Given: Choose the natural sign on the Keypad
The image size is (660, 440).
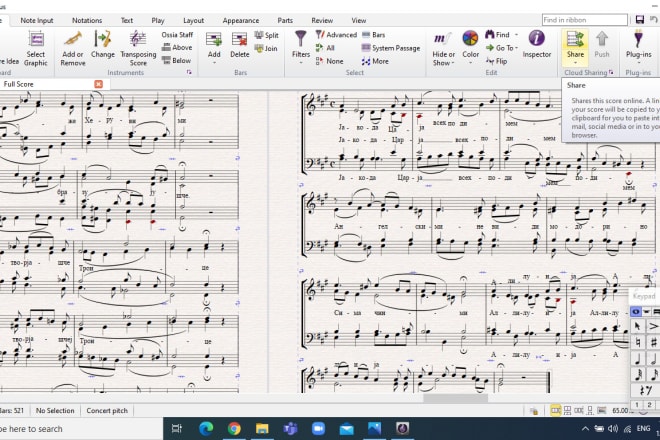Looking at the screenshot, I should [x=637, y=342].
